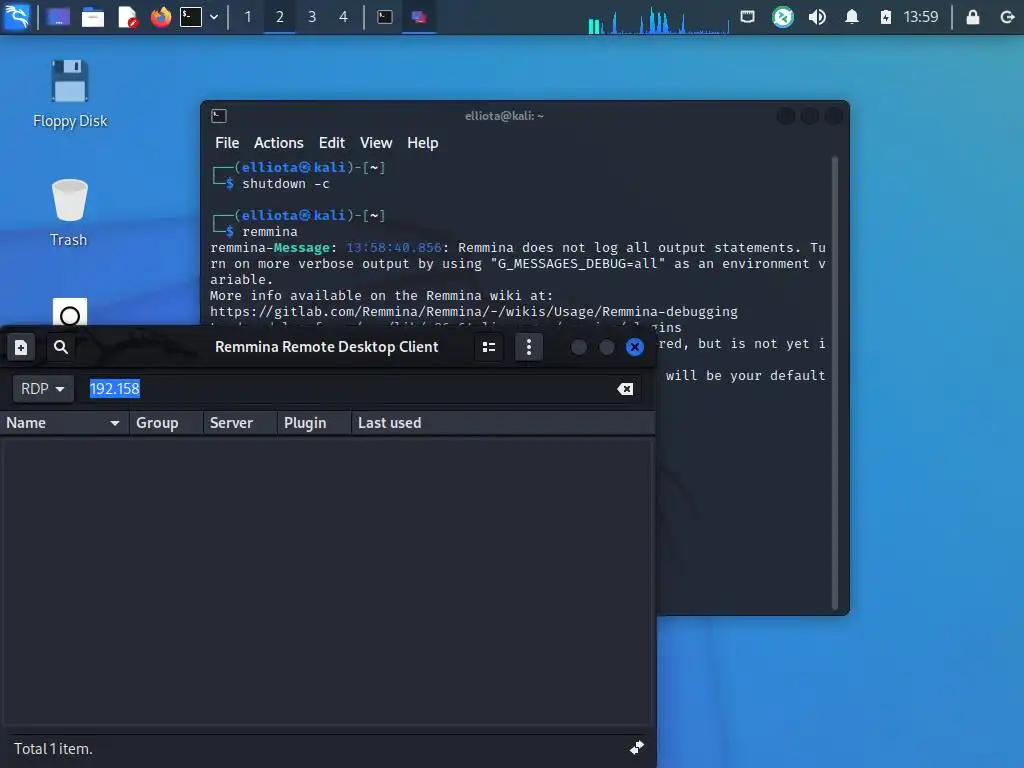
Task: Toggle the Remmina search bar
Action: click(61, 347)
